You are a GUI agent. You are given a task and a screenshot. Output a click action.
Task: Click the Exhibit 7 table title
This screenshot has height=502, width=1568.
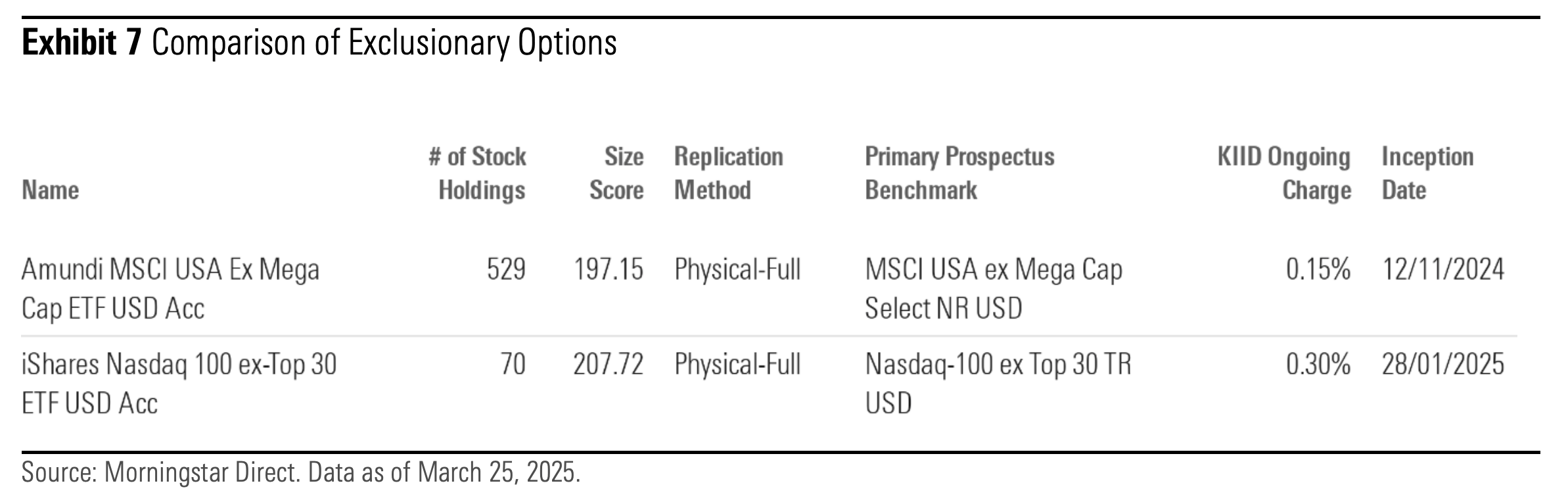coord(319,43)
